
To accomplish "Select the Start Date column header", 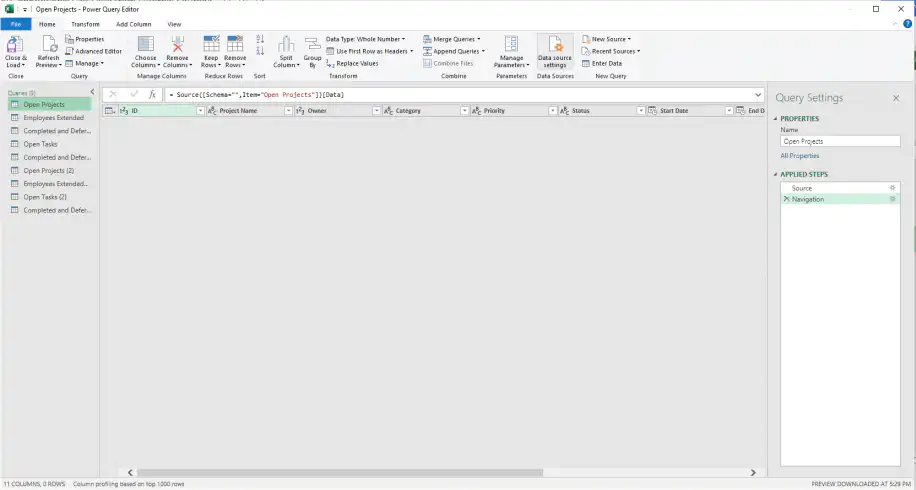I will tap(690, 110).
